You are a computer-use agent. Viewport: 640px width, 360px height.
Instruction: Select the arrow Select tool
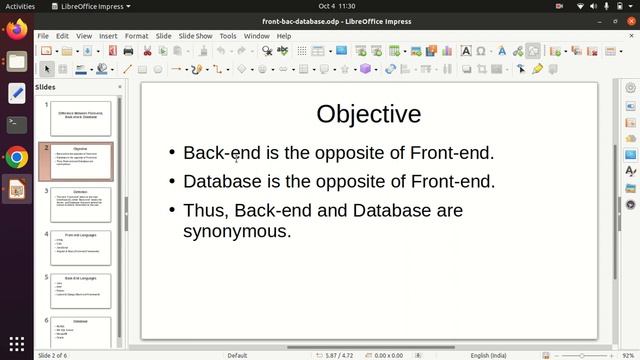[47, 69]
